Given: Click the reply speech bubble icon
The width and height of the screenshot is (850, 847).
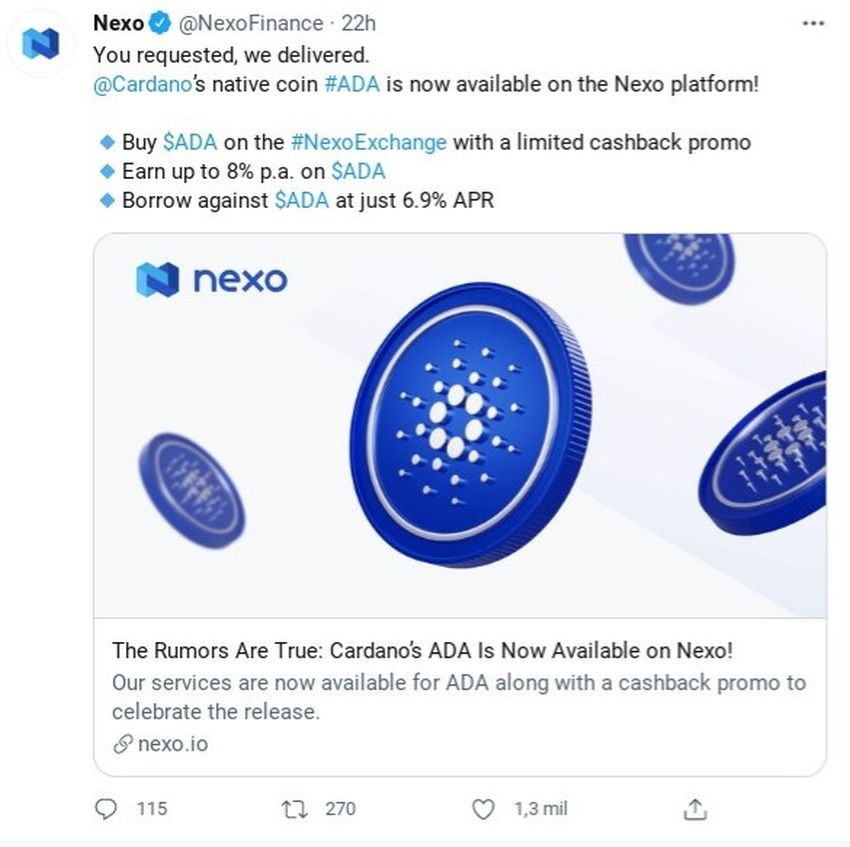Looking at the screenshot, I should pyautogui.click(x=105, y=809).
